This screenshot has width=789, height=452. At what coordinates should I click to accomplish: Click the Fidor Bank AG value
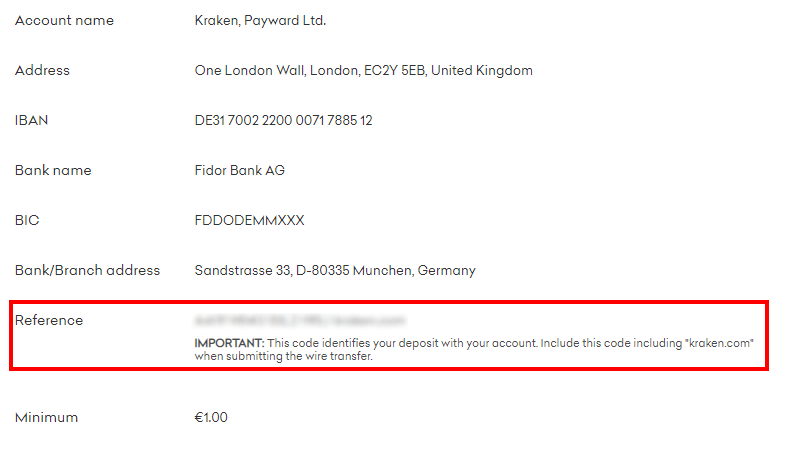coord(239,171)
